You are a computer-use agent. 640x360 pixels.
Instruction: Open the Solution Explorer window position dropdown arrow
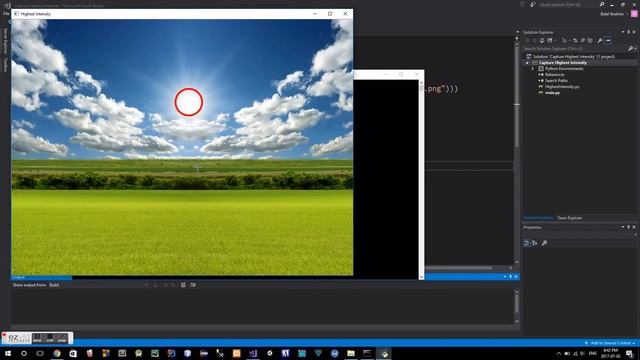[x=623, y=32]
